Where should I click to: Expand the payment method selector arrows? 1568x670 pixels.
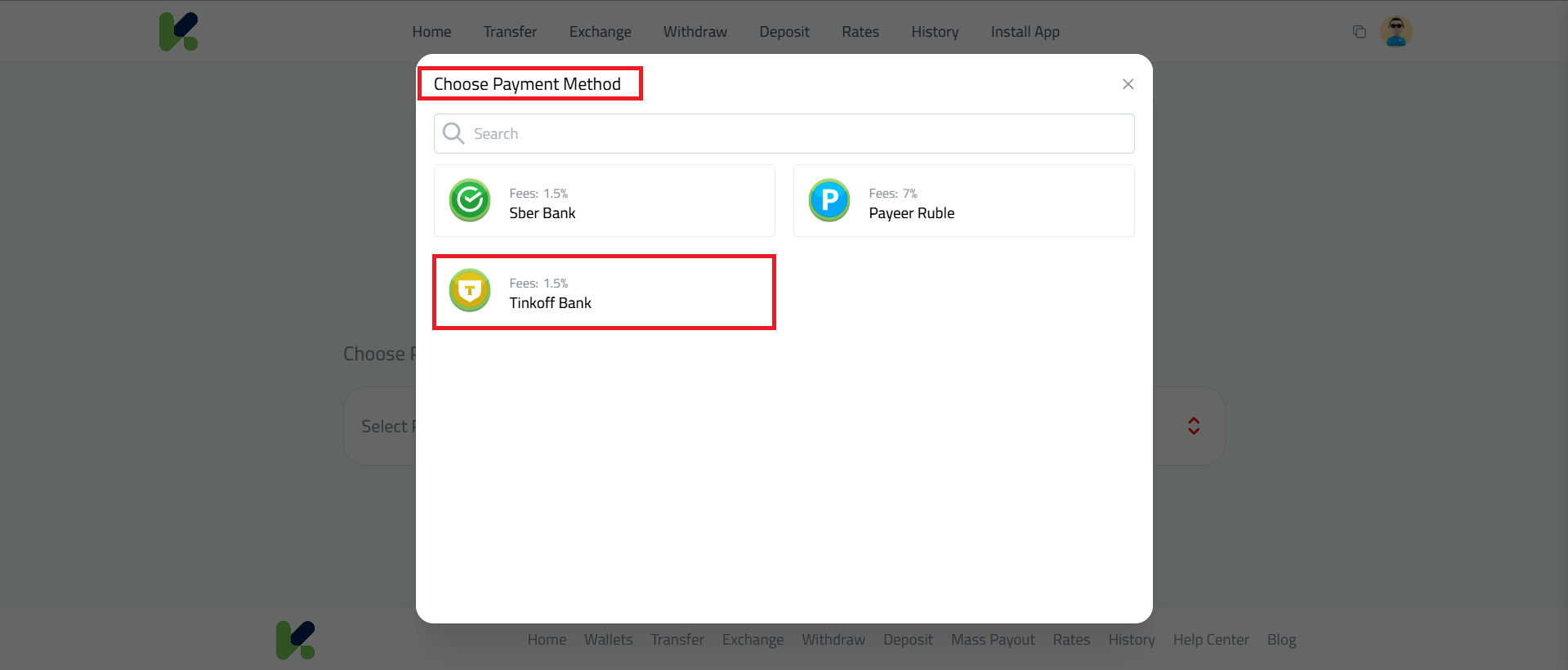(x=1193, y=426)
